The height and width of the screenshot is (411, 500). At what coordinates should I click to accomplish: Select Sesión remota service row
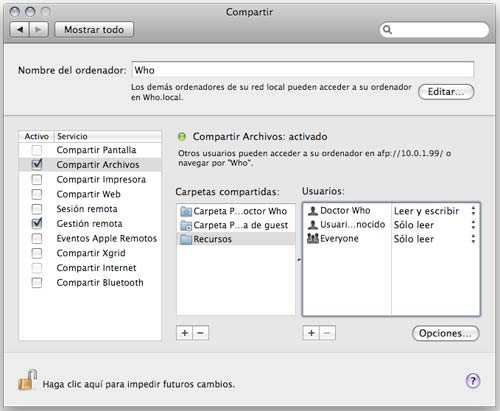pyautogui.click(x=90, y=209)
